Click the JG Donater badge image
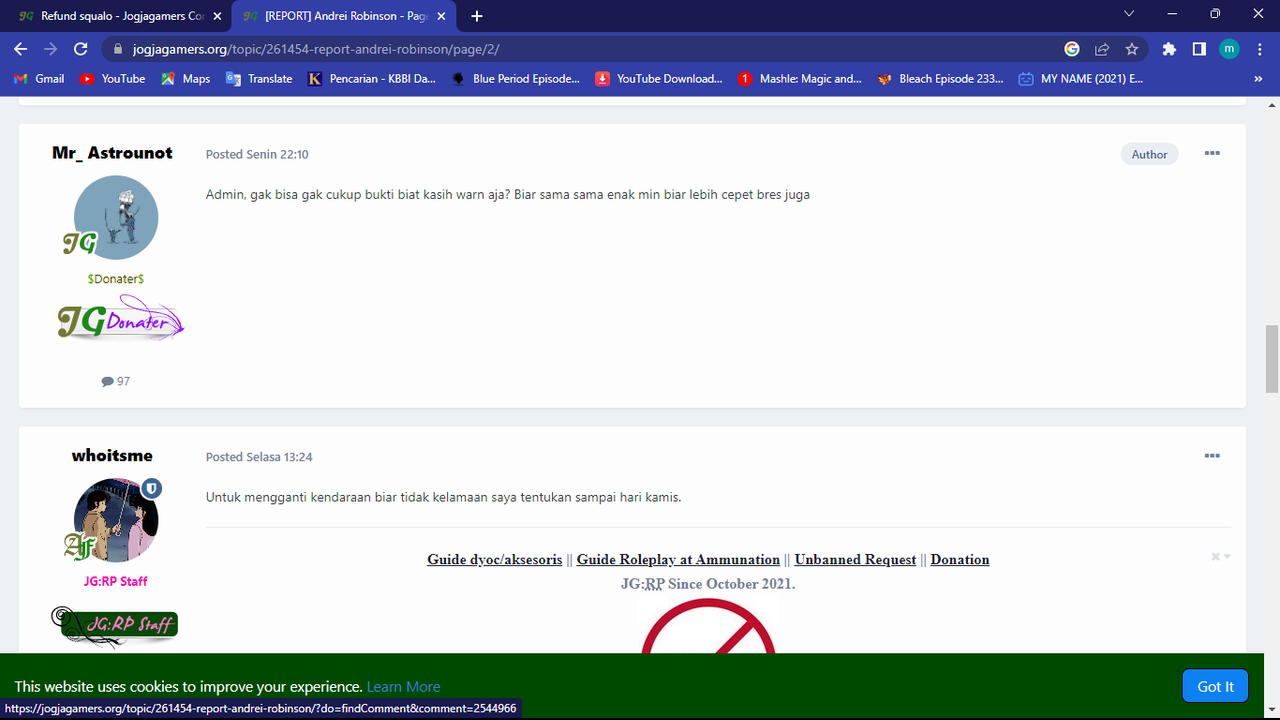 point(120,318)
